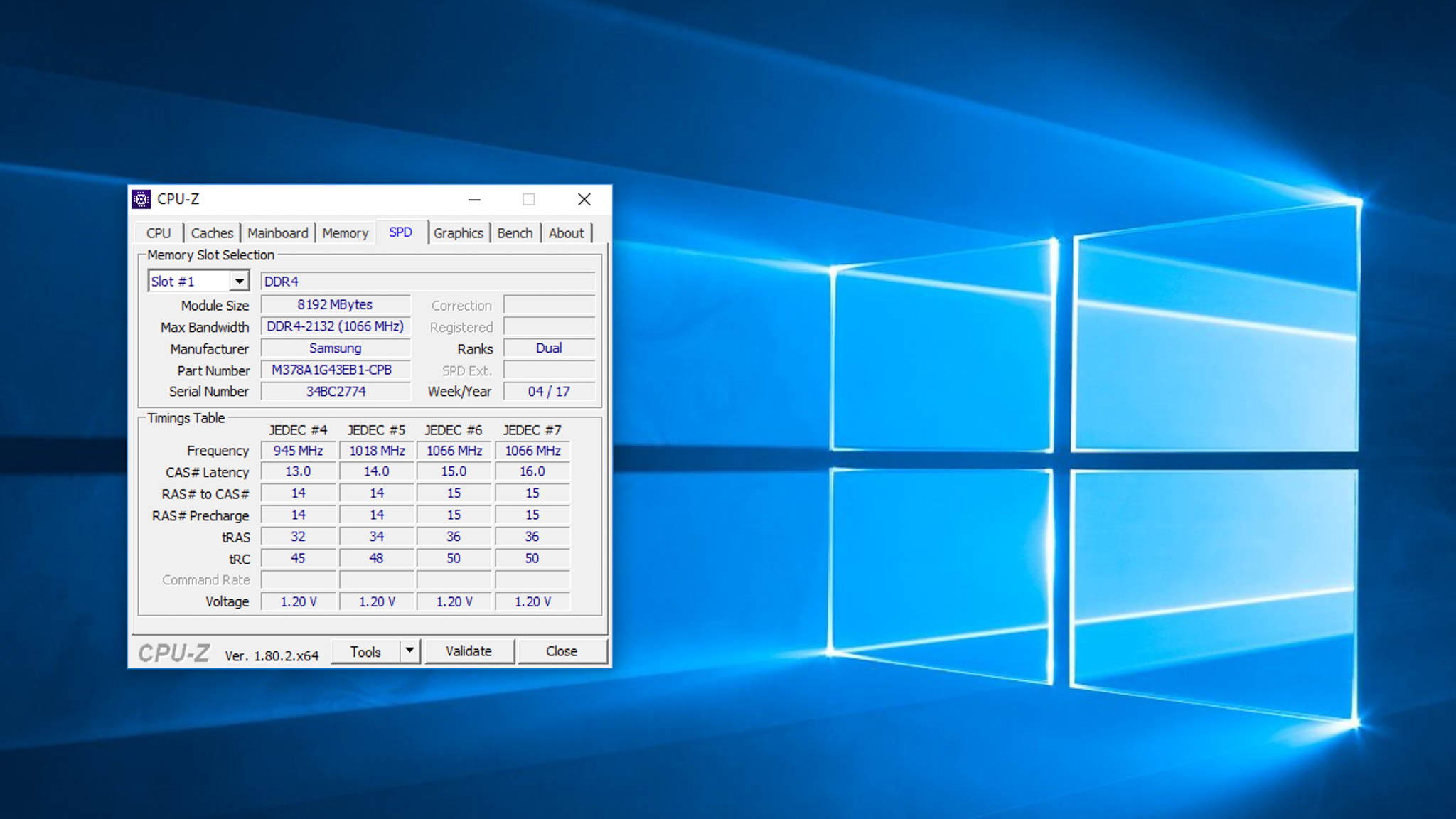Image resolution: width=1456 pixels, height=819 pixels.
Task: Select the 13.0 CAS# Latency value
Action: (298, 471)
